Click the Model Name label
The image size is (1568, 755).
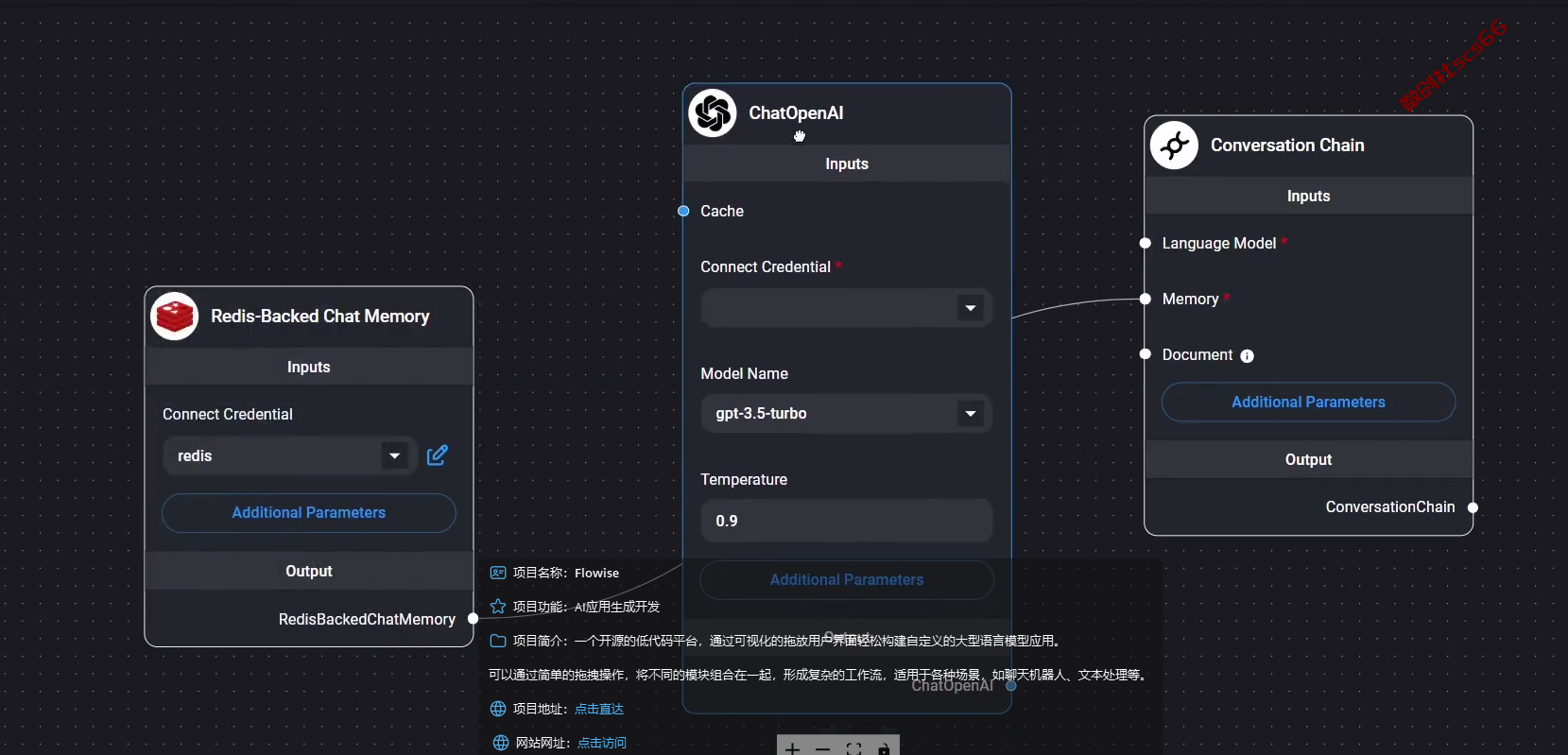click(744, 374)
